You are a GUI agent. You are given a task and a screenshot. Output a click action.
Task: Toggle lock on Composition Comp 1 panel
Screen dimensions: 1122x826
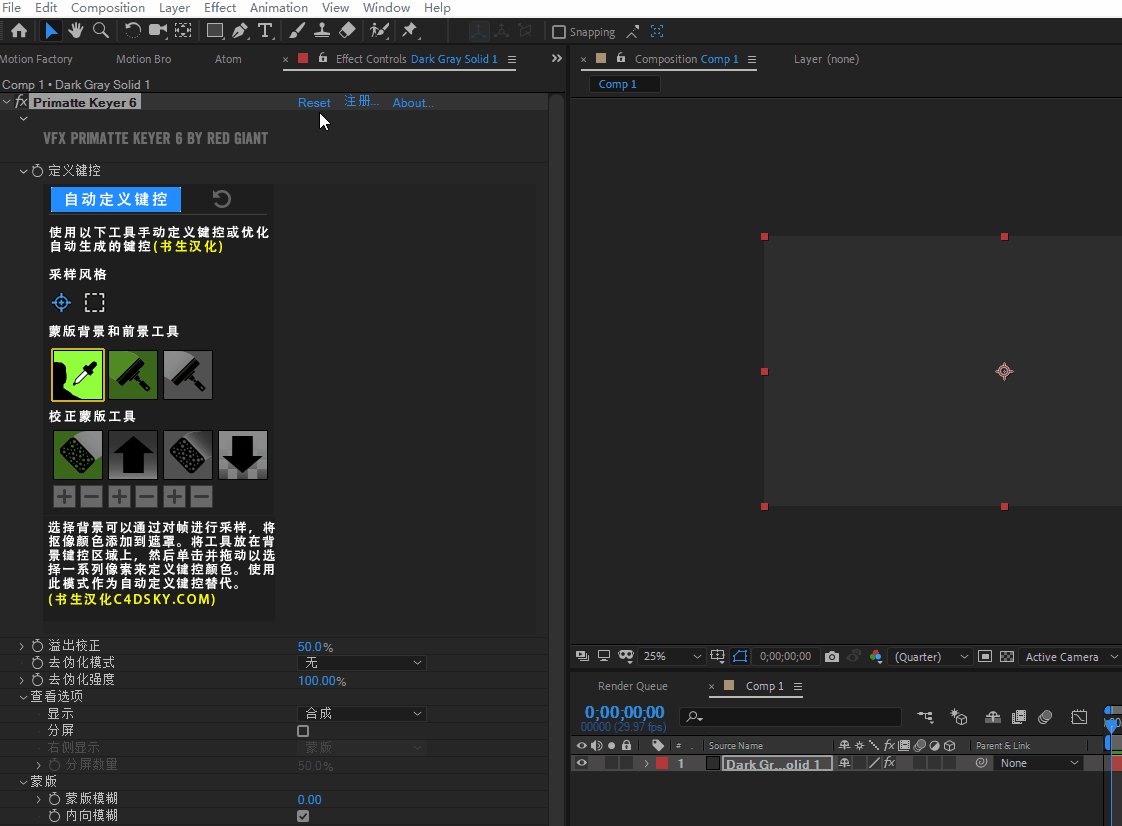(620, 58)
